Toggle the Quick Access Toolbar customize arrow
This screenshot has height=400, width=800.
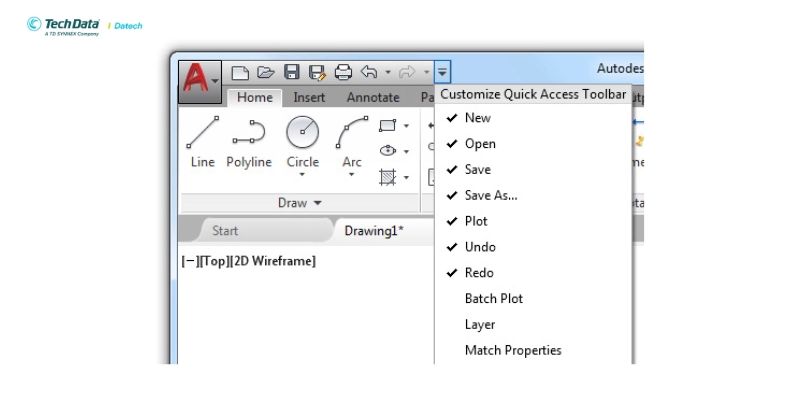(442, 72)
